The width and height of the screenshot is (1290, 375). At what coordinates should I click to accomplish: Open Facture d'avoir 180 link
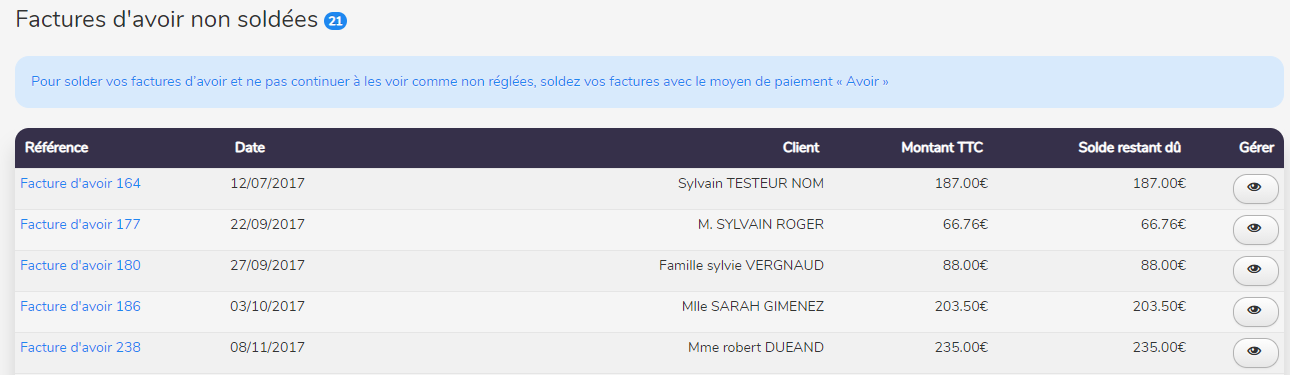click(x=80, y=265)
